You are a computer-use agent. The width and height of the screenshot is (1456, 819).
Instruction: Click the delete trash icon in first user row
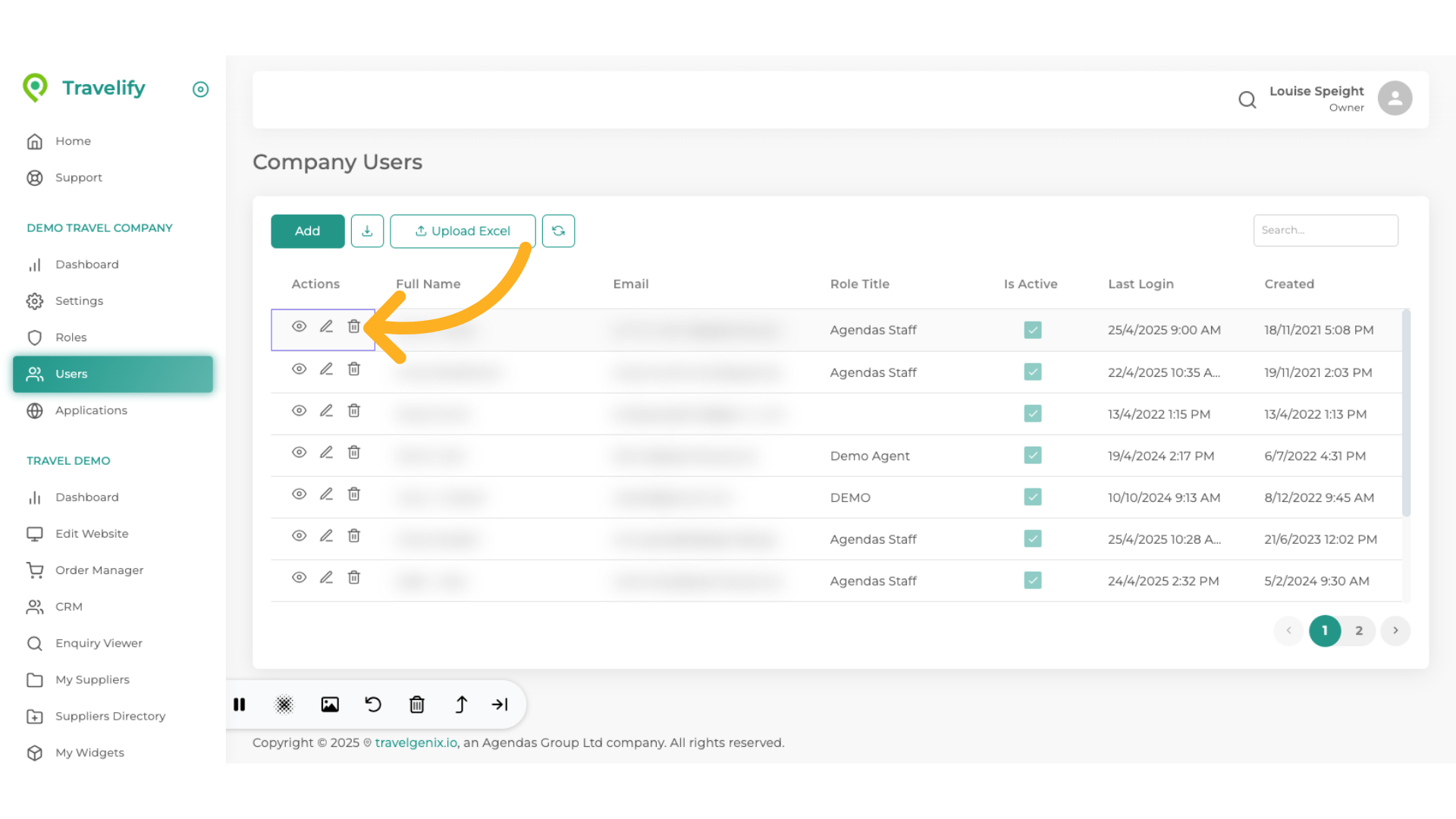(x=353, y=327)
